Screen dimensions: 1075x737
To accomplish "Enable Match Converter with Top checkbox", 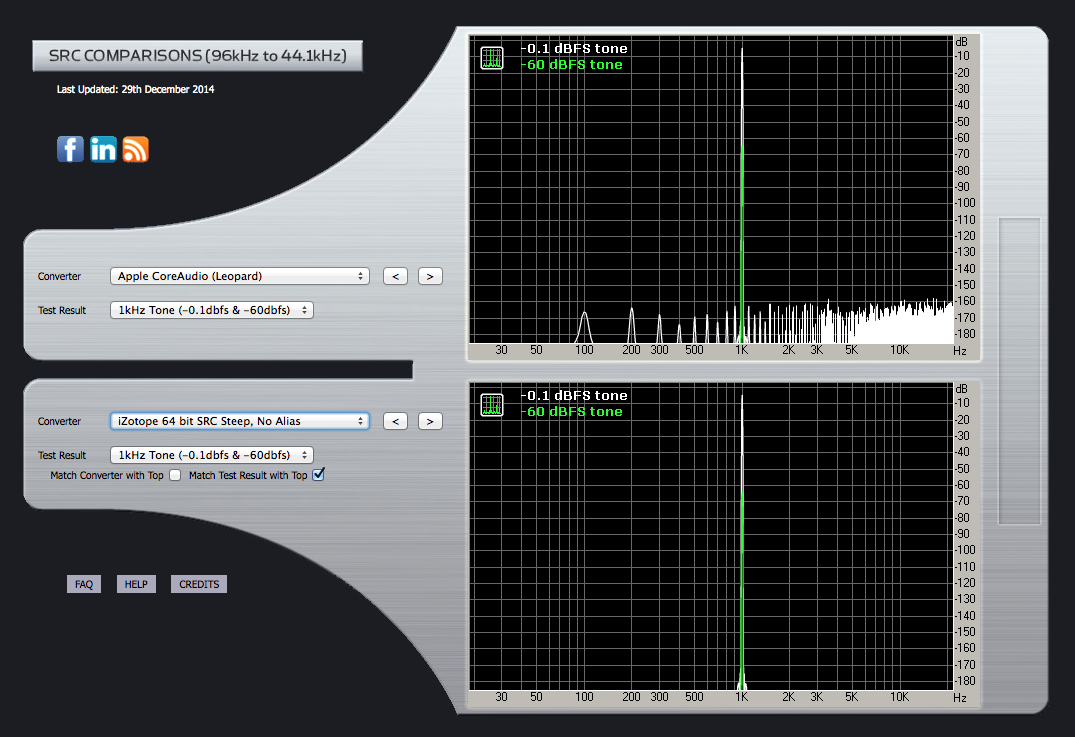I will tap(176, 475).
